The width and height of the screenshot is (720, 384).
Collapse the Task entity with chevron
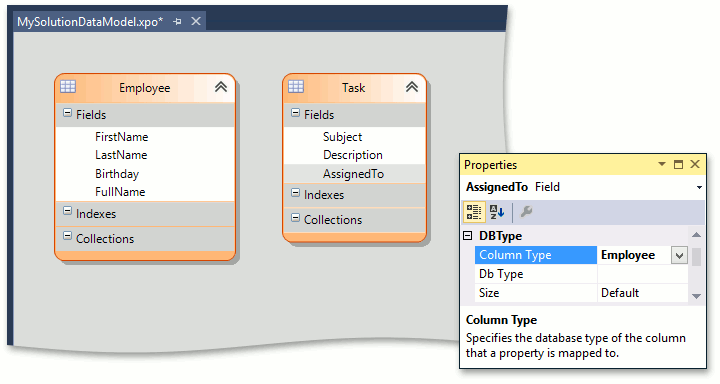click(412, 87)
